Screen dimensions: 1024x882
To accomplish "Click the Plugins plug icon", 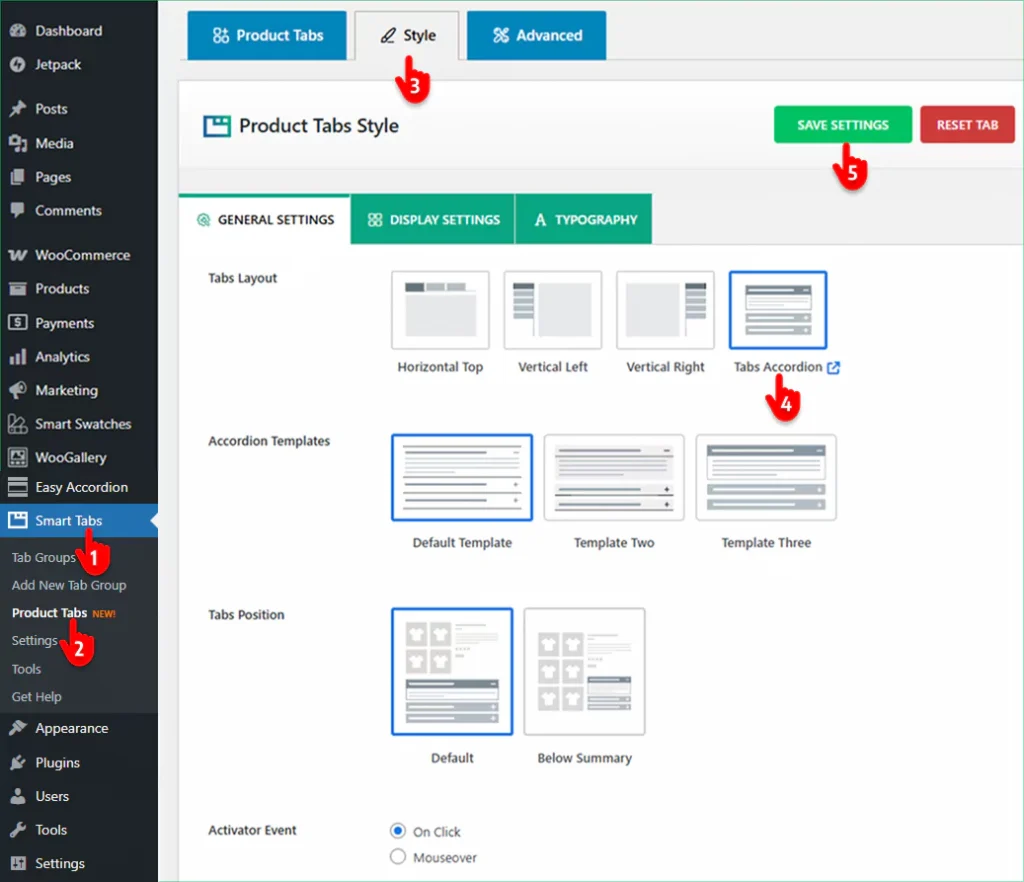I will [18, 763].
